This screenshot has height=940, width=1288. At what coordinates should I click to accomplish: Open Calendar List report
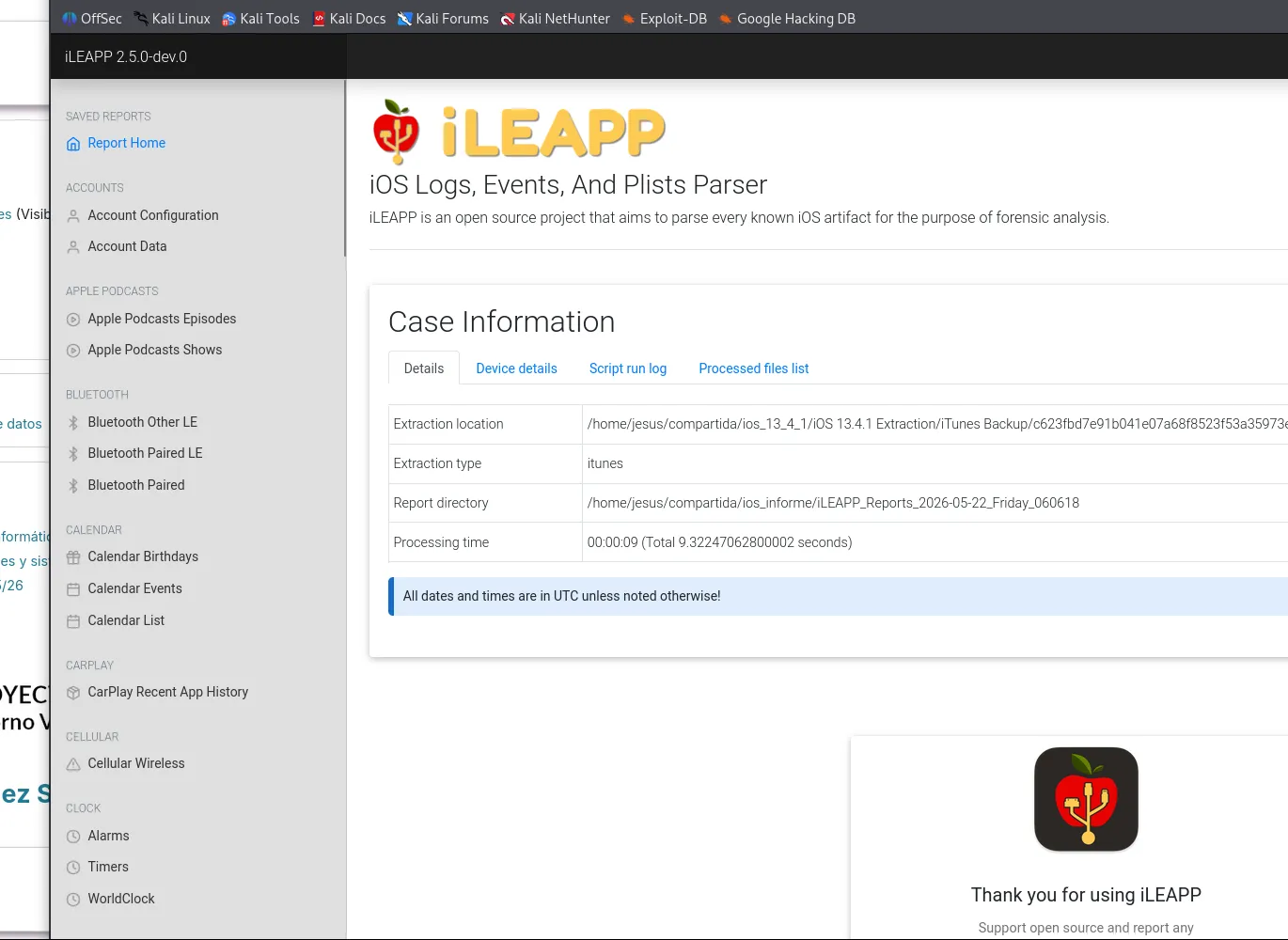pyautogui.click(x=126, y=620)
